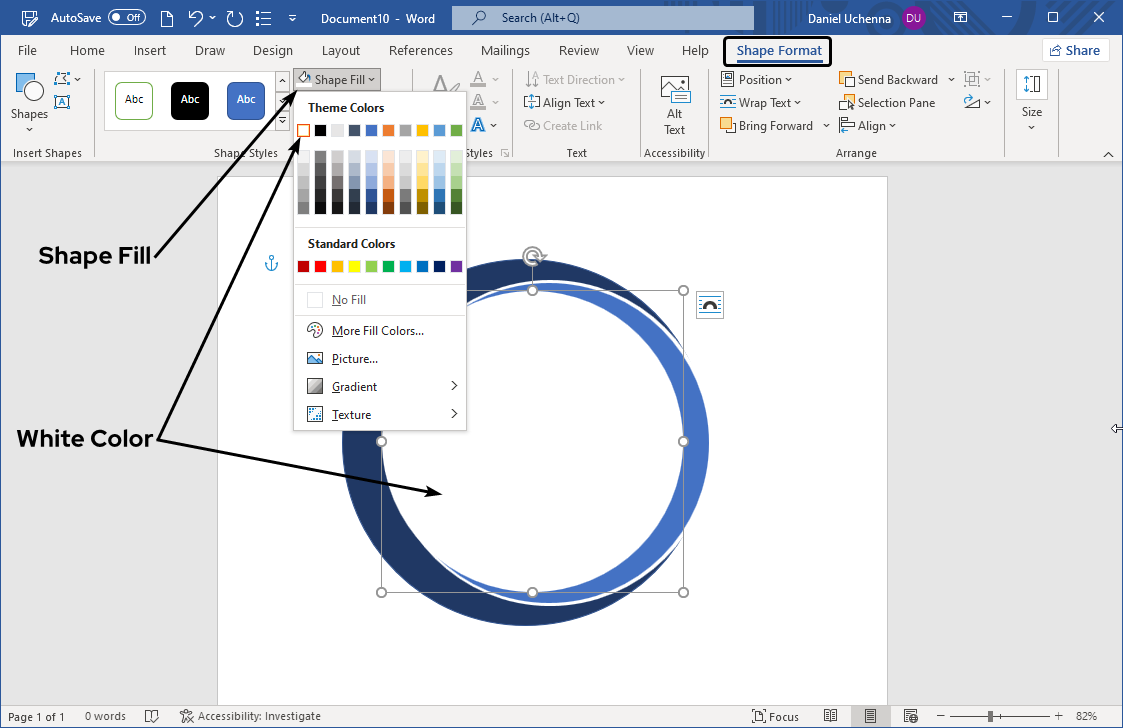Open the Wrap Text dropdown
Screen dimensions: 1123x728
(760, 103)
